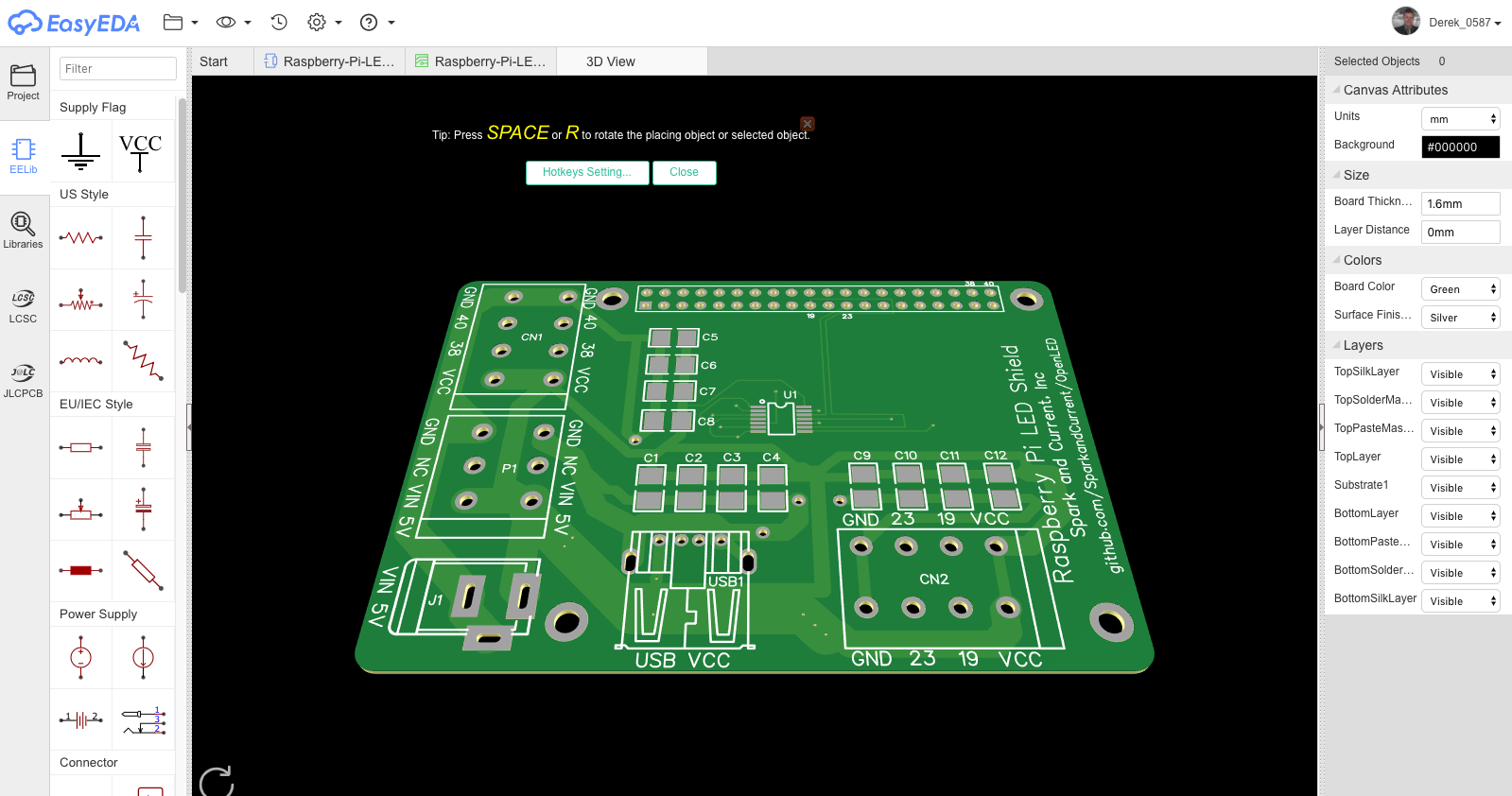
Task: Open the Project panel in sidebar
Action: [x=23, y=82]
